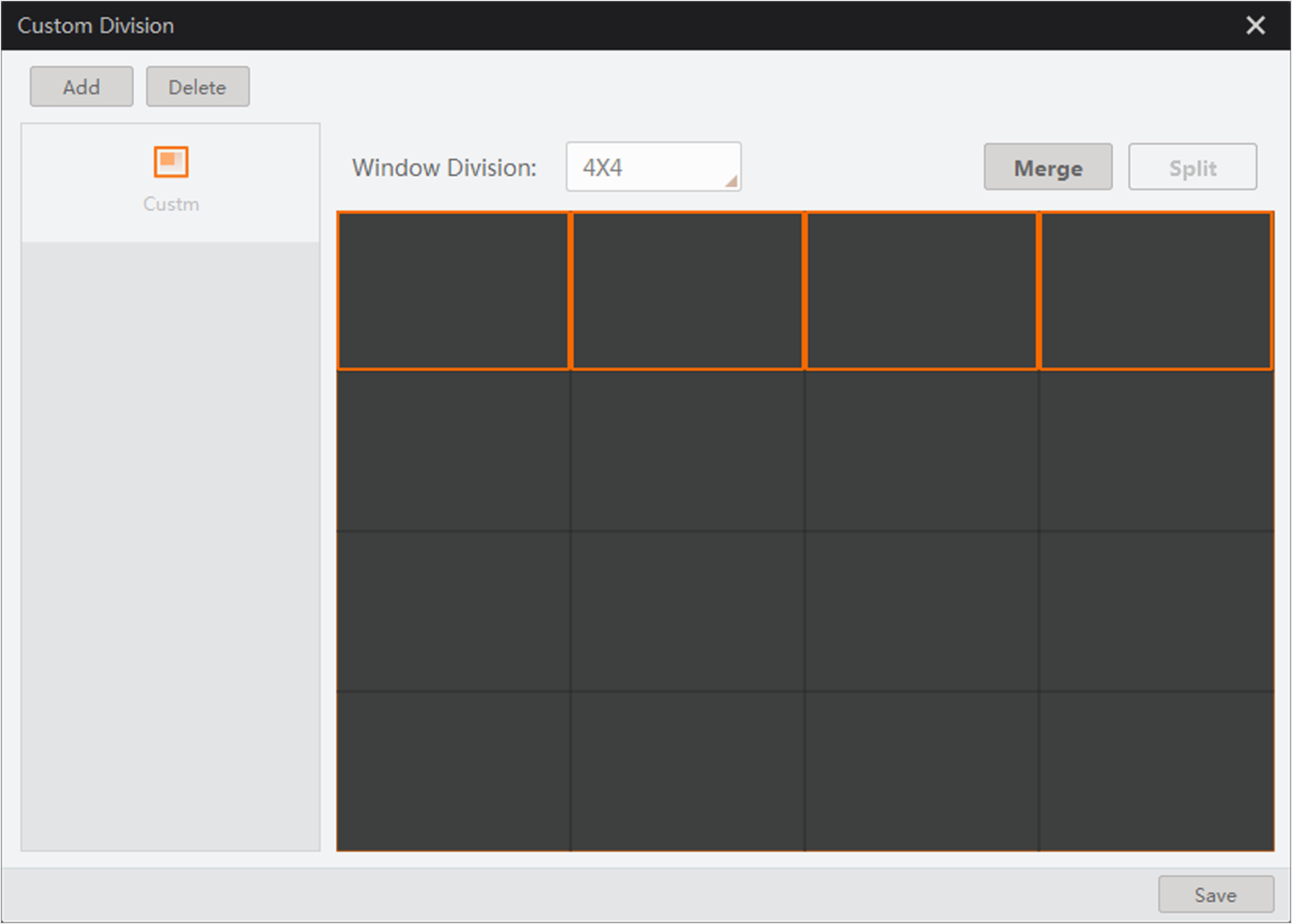
Task: Select the second cell in third row
Action: click(688, 611)
